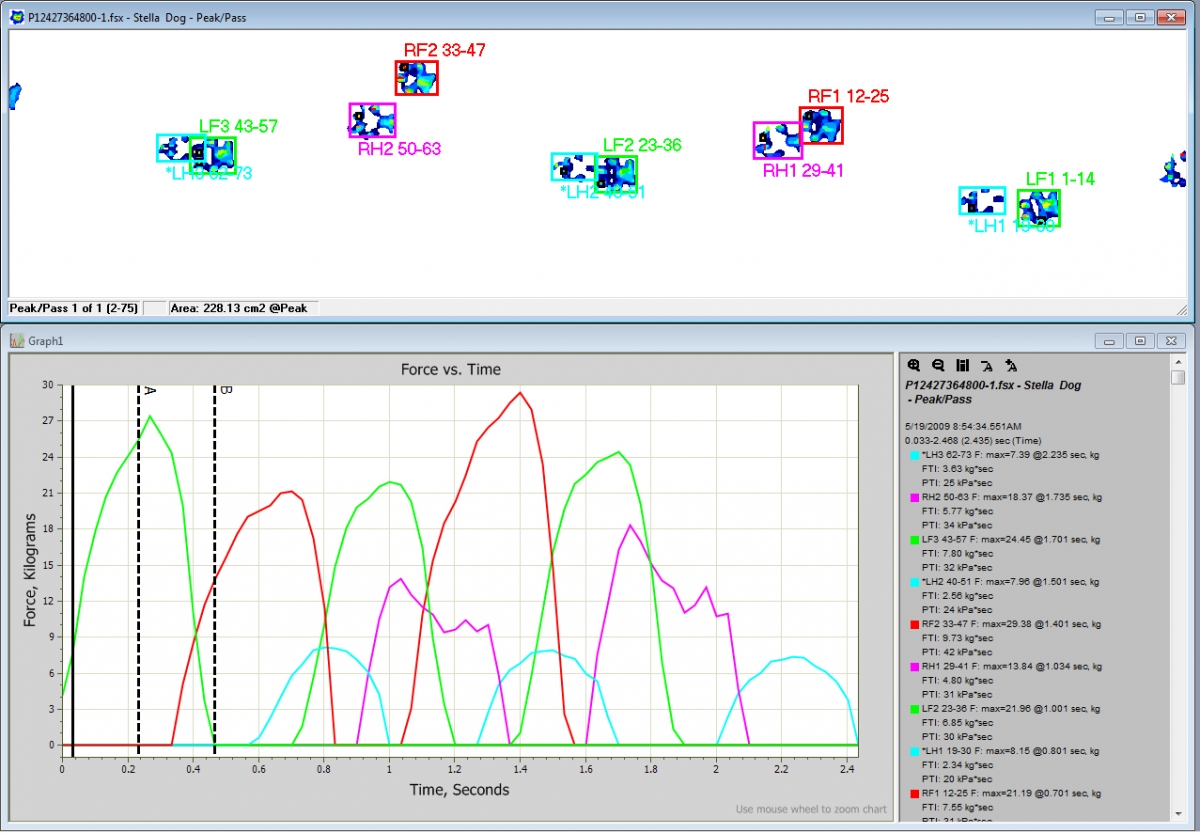This screenshot has width=1200, height=833.
Task: Click dashed marker line A on graph
Action: [x=138, y=560]
